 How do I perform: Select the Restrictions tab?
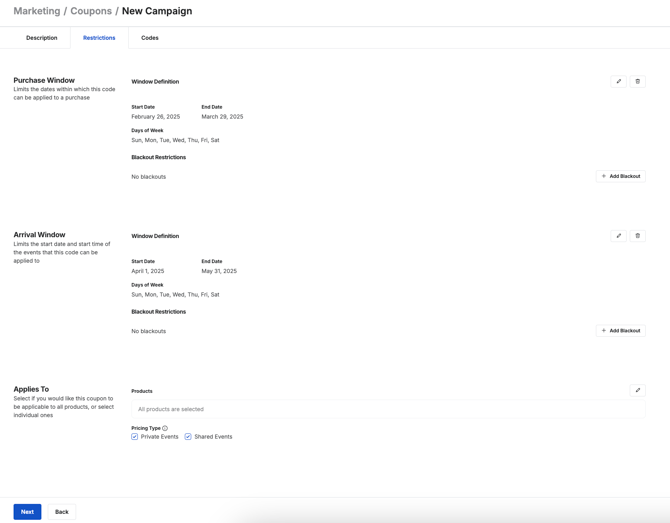pyautogui.click(x=99, y=38)
